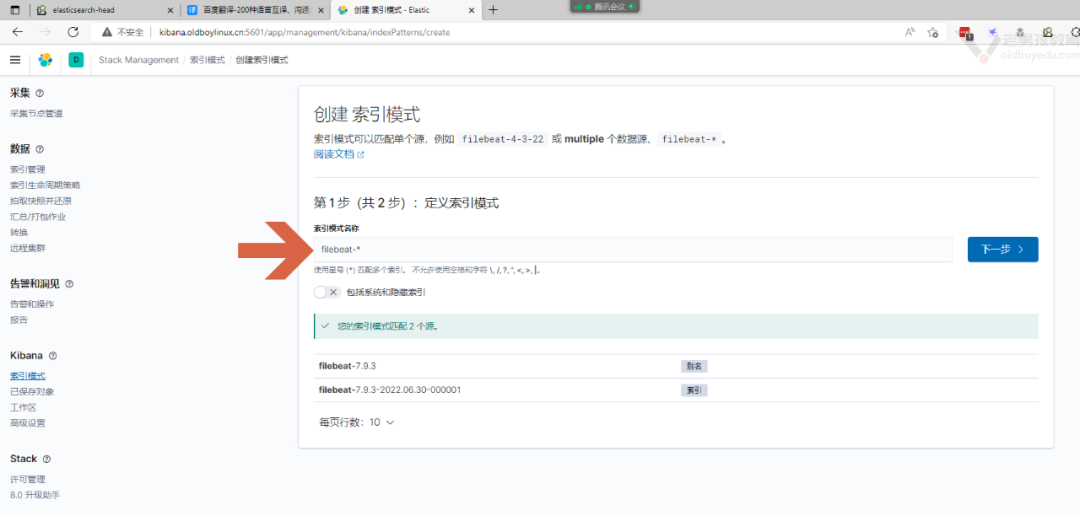Screen dimensions: 1080x516
Task: Click the help icon next to 采集
Action: coord(39,93)
